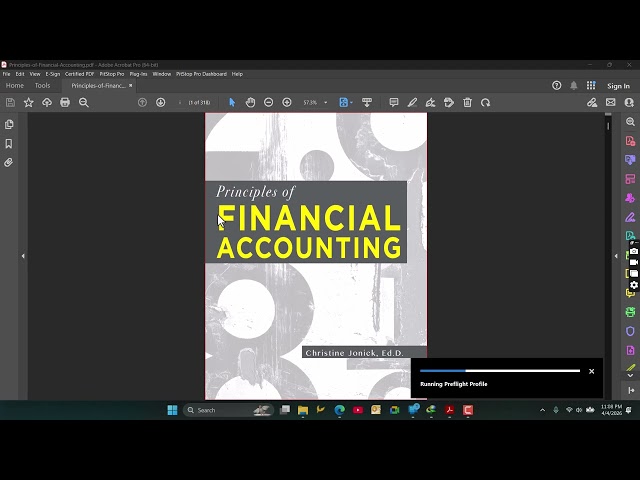Click the Windows Start button

pos(172,410)
